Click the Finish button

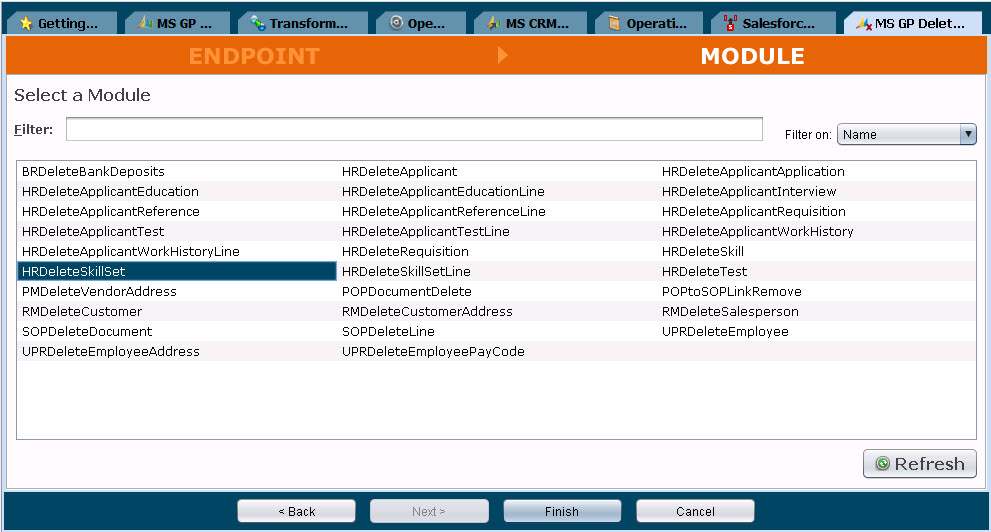tap(562, 511)
